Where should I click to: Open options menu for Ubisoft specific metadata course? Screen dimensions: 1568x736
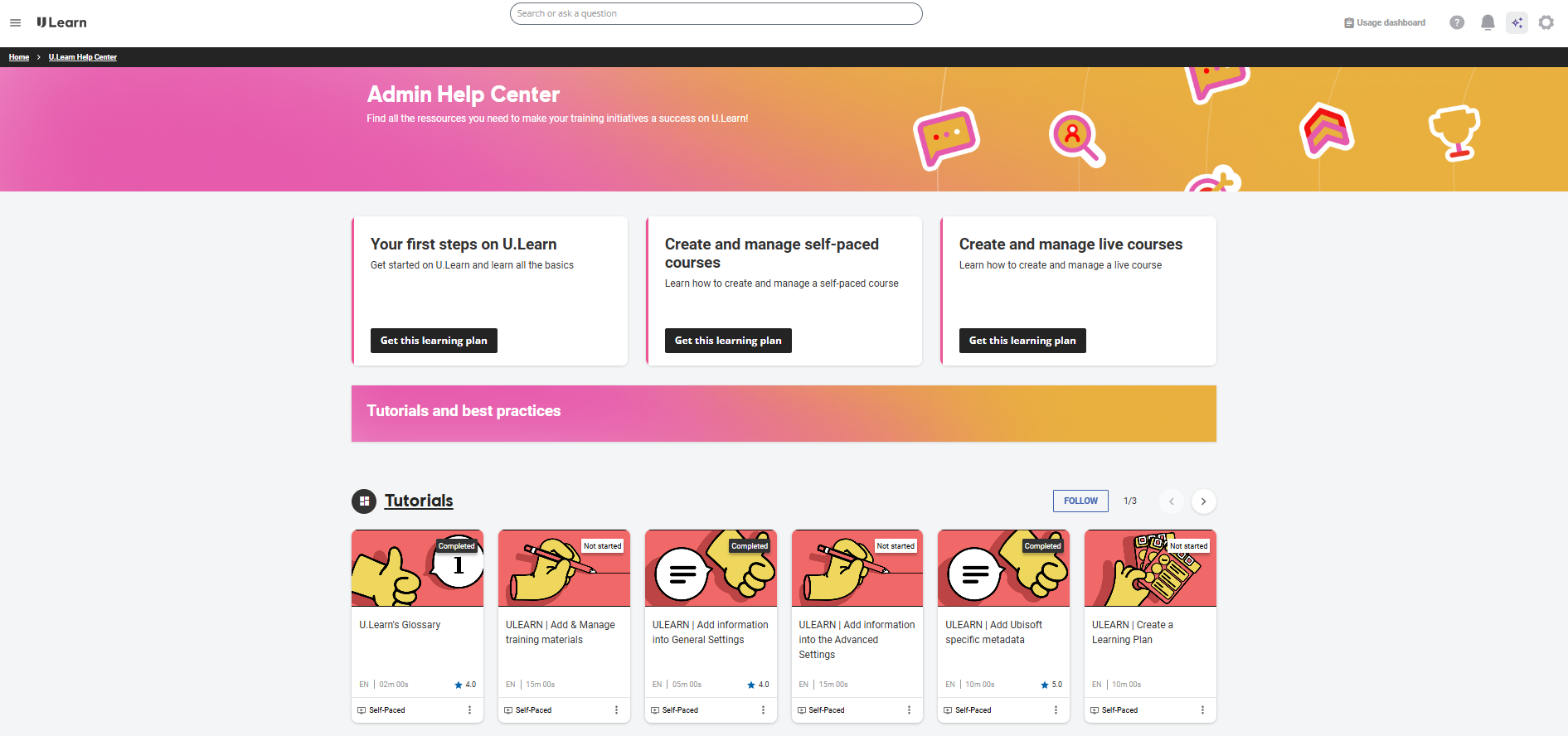coord(1056,710)
